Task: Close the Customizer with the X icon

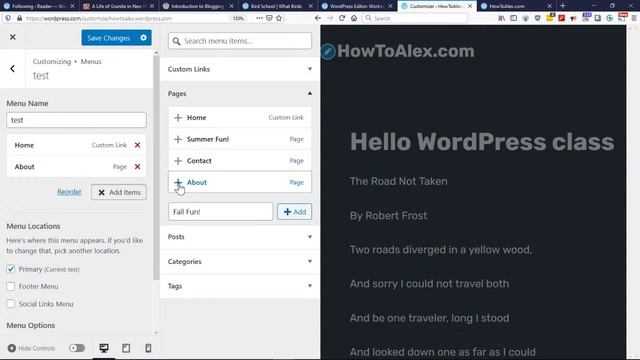Action: [13, 37]
